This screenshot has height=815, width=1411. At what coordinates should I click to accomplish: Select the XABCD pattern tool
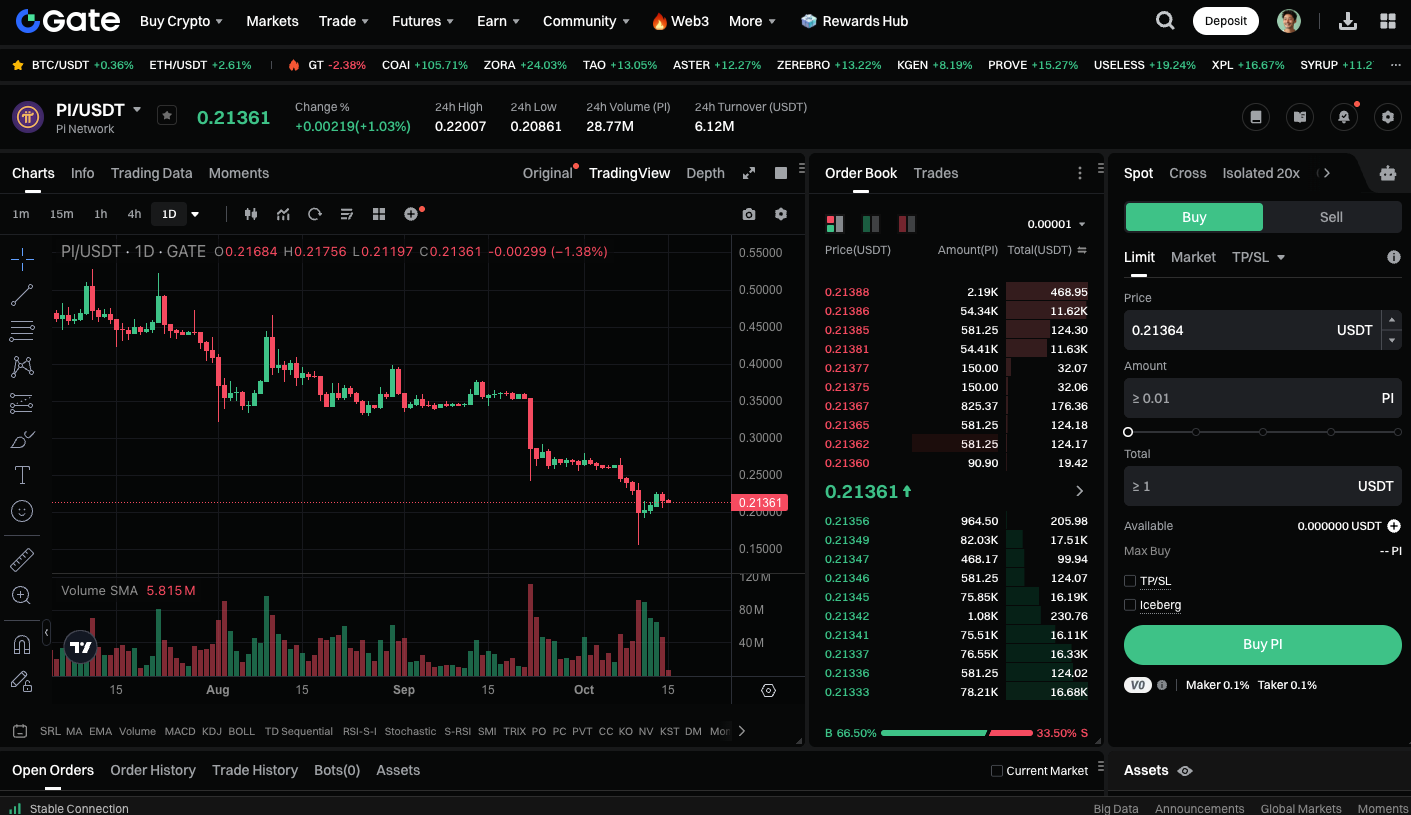point(22,367)
